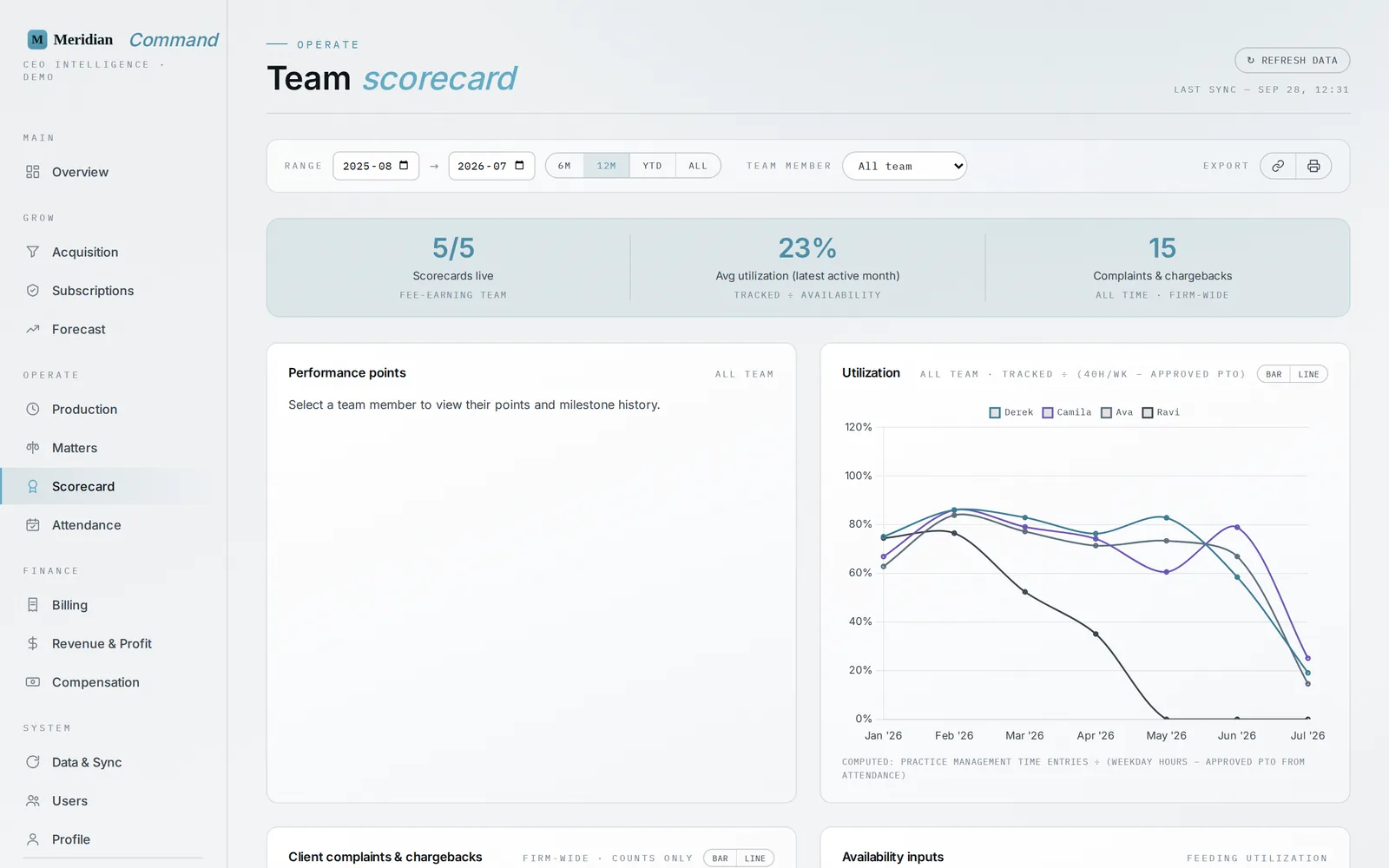1389x868 pixels.
Task: Open Overview via its grid icon
Action: (x=33, y=172)
